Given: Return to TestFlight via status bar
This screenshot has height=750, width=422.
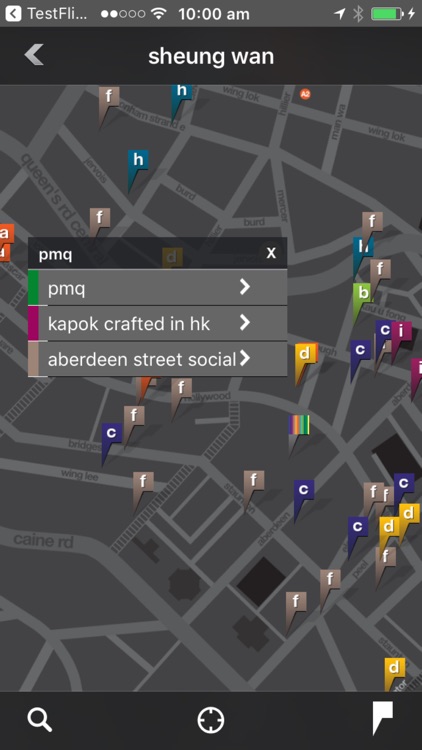Looking at the screenshot, I should click(47, 13).
